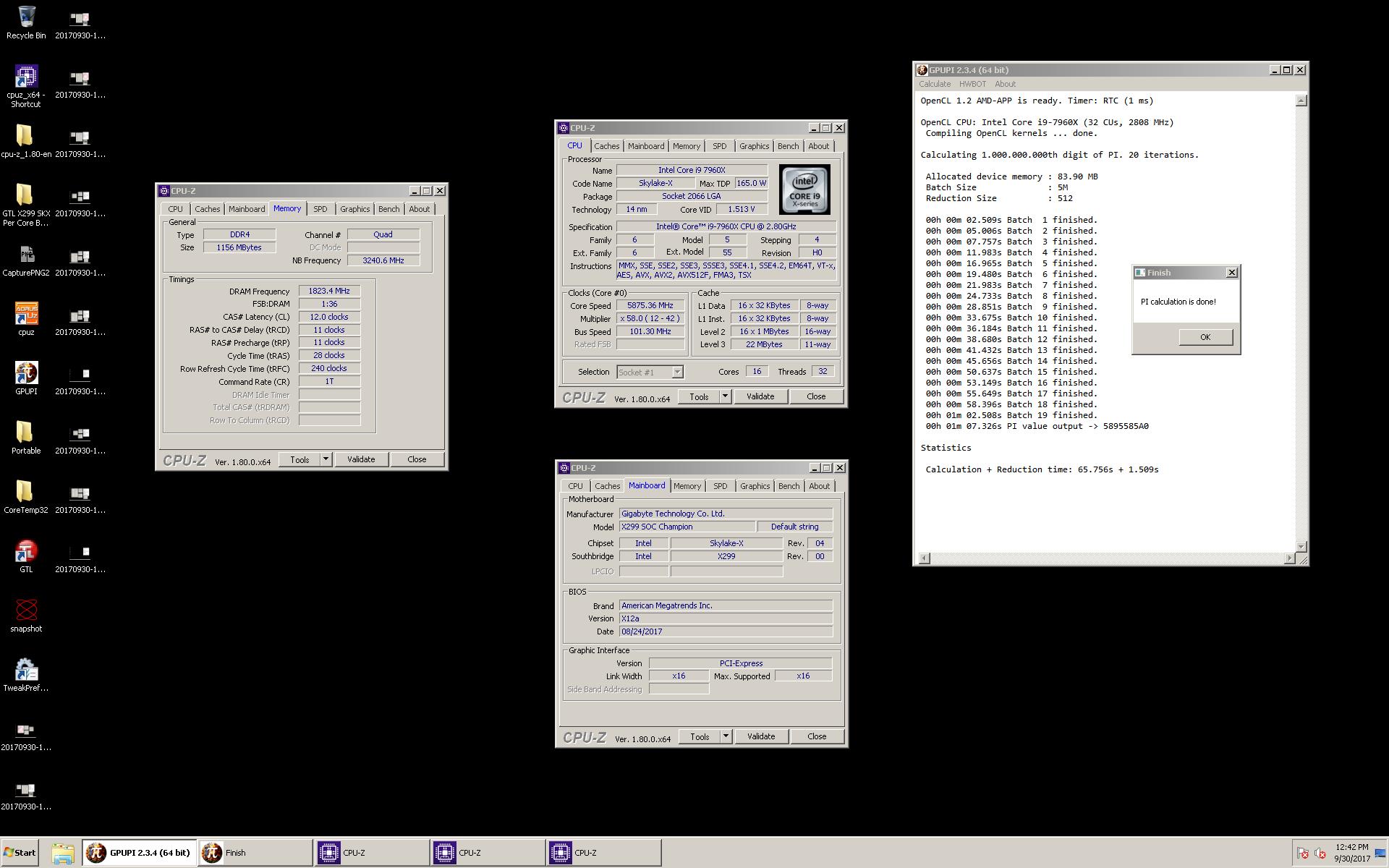This screenshot has width=1389, height=868.
Task: Switch to the Finish taskbar item
Action: click(x=255, y=853)
